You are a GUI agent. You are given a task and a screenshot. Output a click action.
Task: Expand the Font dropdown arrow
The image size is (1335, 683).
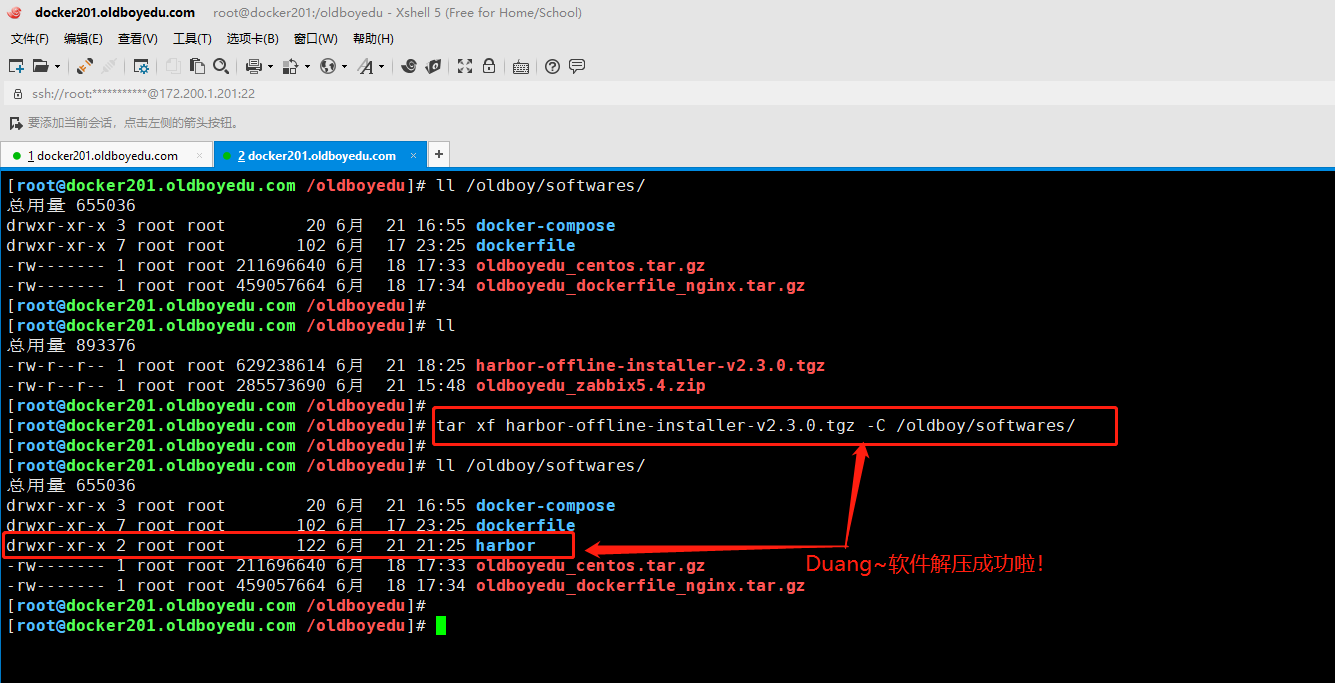click(x=381, y=67)
